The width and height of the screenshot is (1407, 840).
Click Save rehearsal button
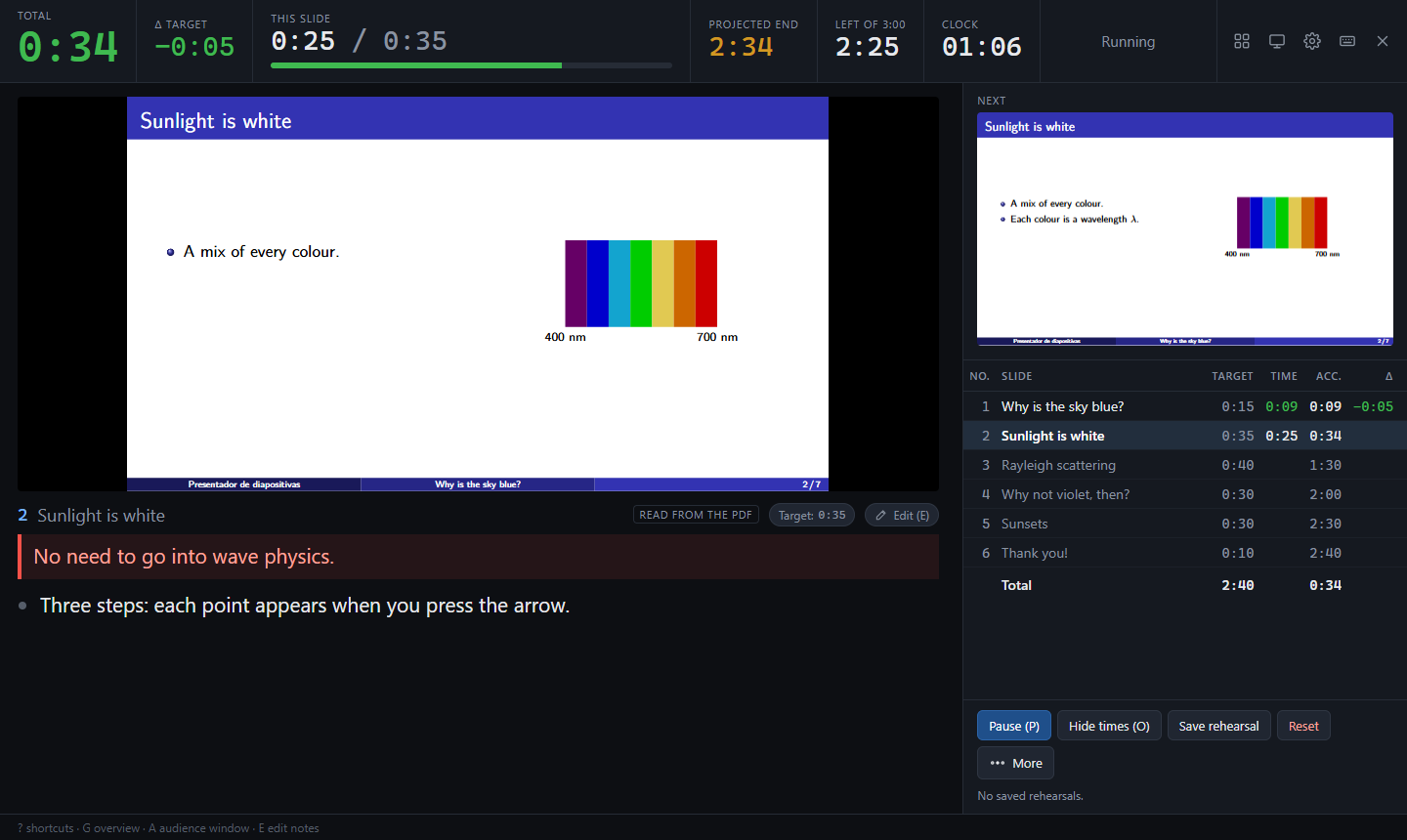1218,726
